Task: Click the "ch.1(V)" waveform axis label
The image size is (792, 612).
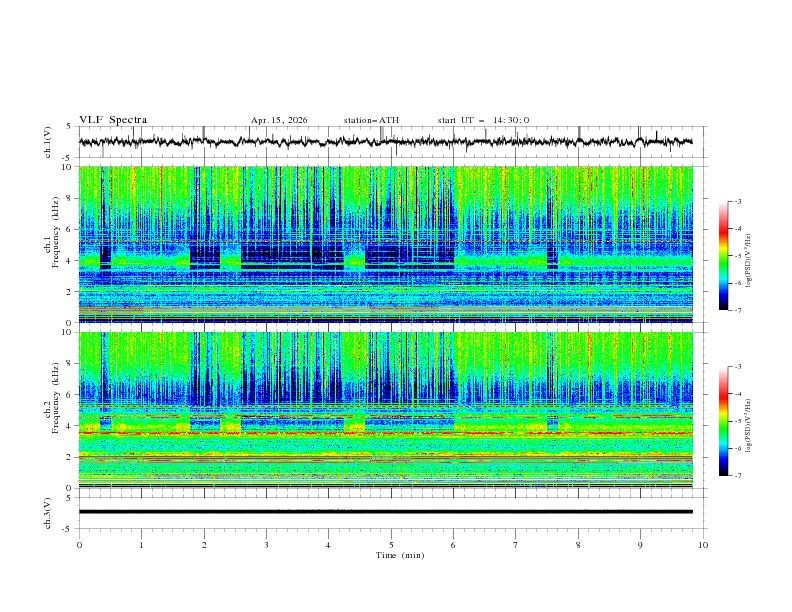Action: click(47, 142)
